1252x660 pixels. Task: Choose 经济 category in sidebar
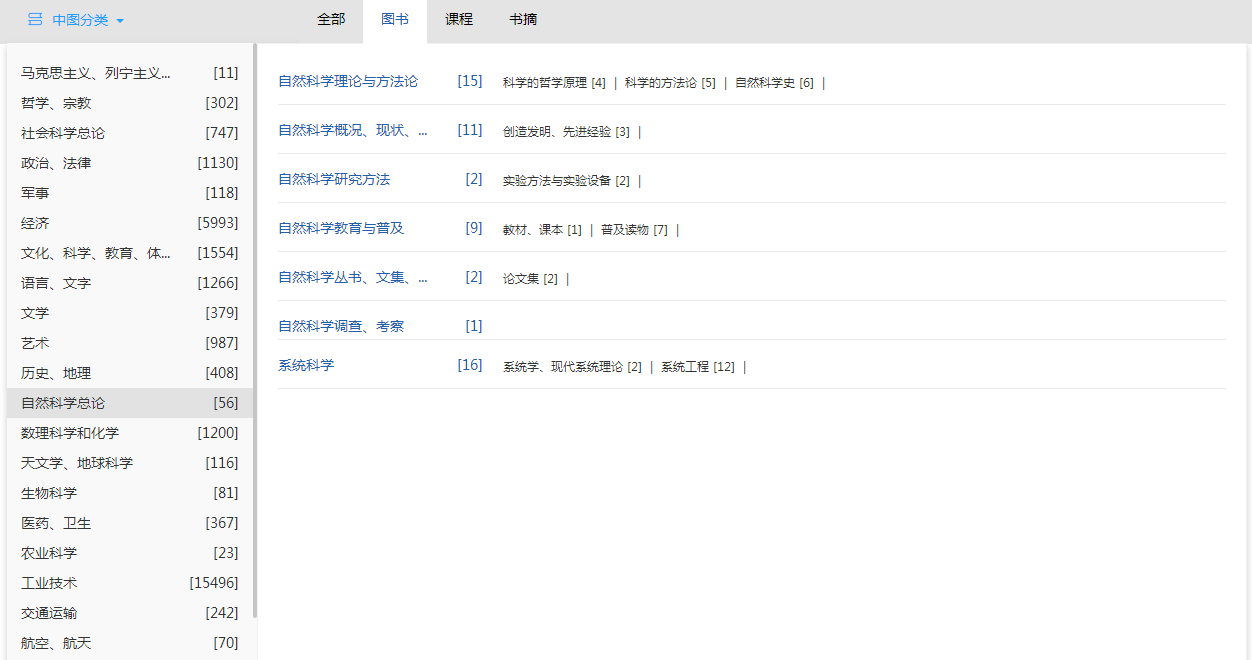(x=35, y=223)
